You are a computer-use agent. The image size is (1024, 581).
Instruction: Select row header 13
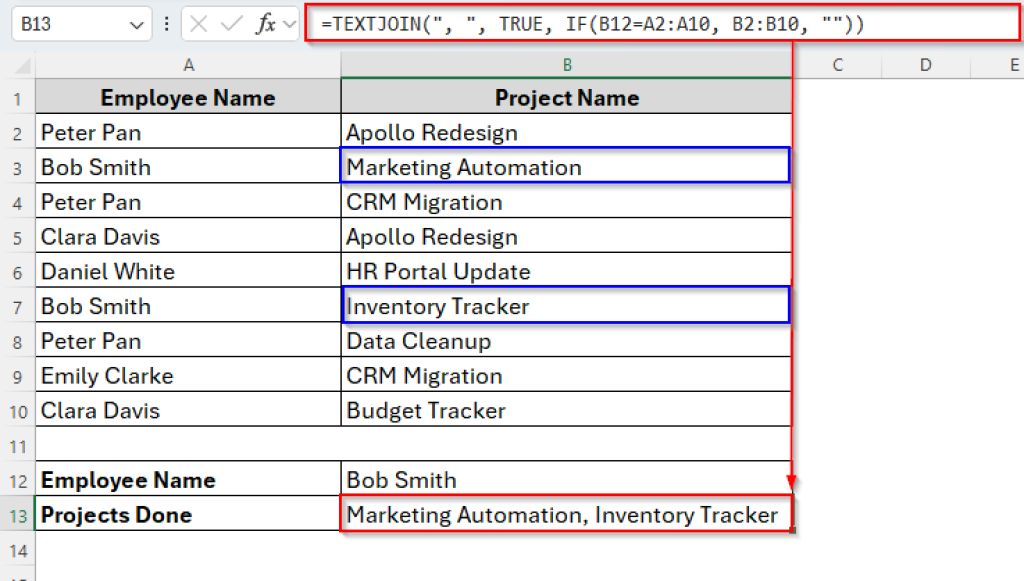tap(18, 514)
